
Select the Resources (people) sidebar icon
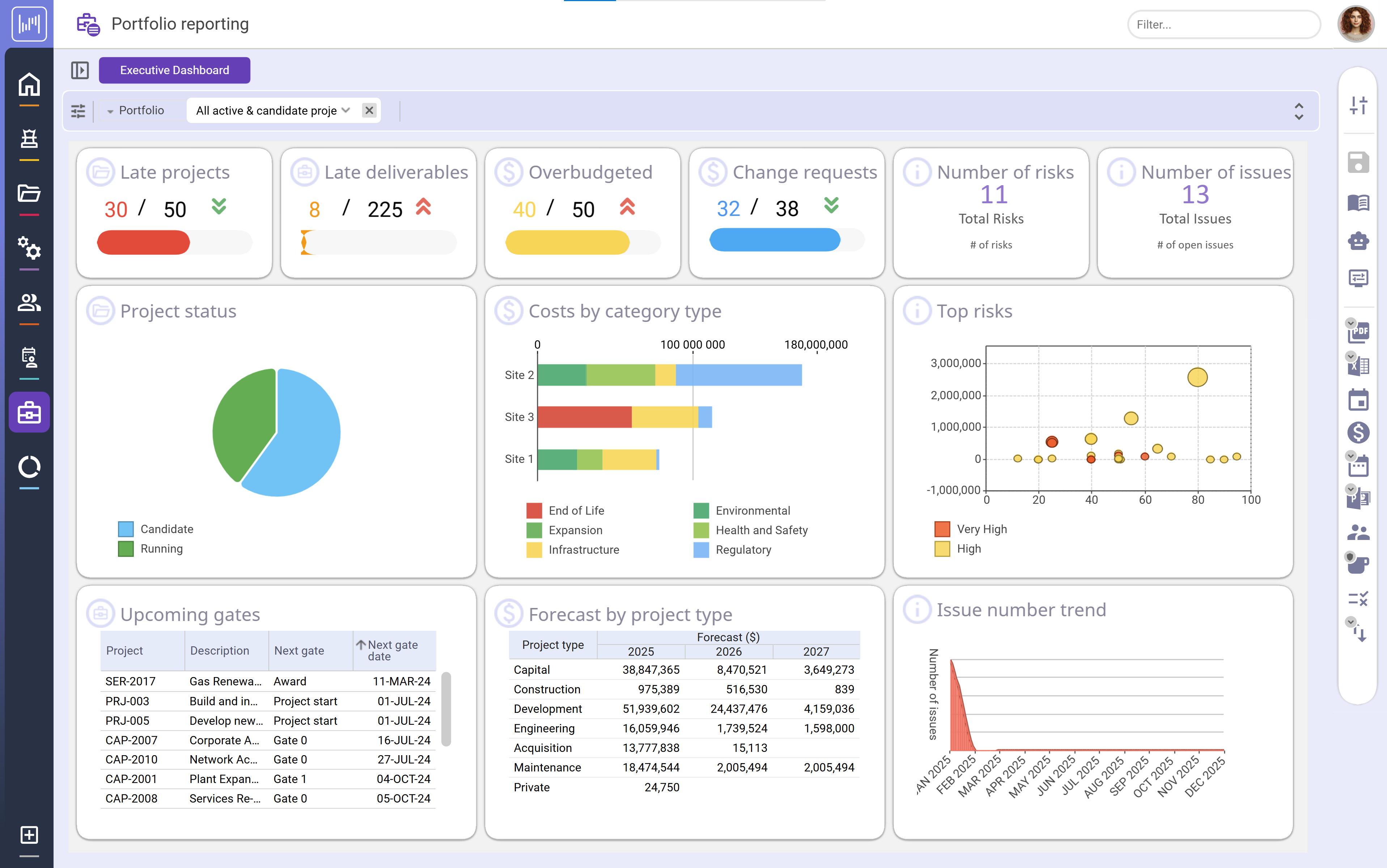point(29,303)
